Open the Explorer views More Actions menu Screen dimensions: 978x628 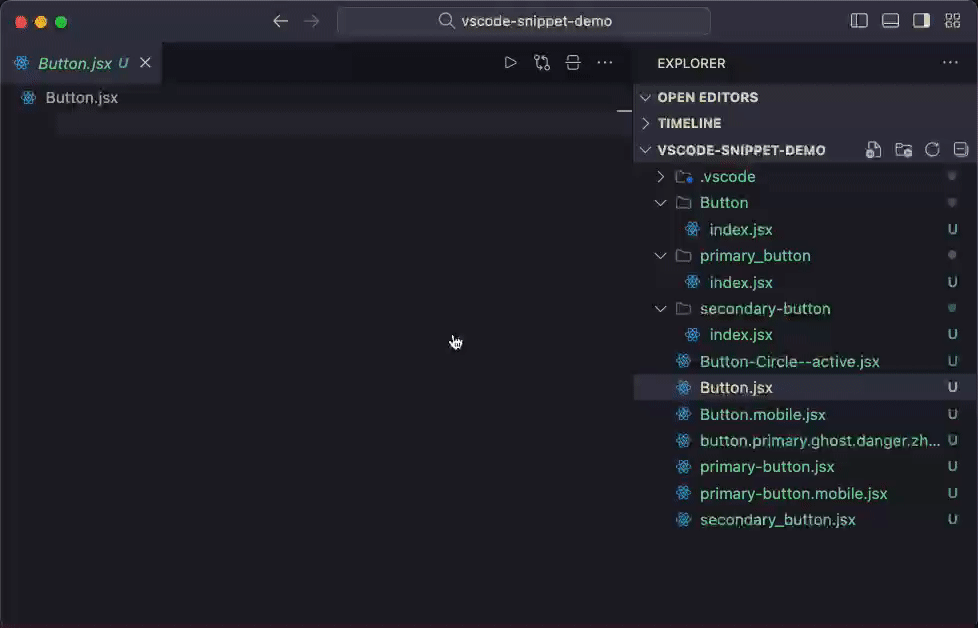(x=950, y=62)
